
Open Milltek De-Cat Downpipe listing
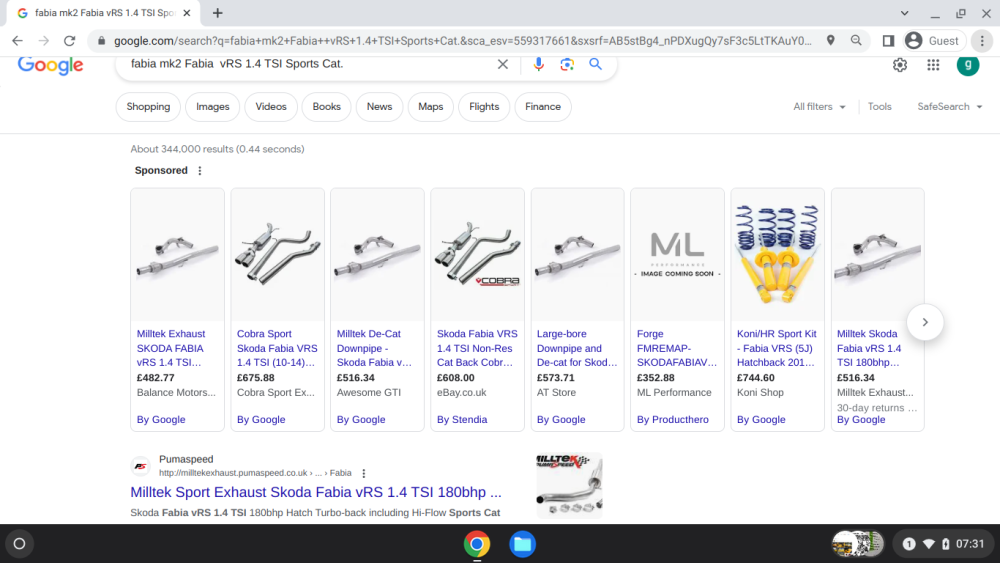click(x=374, y=348)
